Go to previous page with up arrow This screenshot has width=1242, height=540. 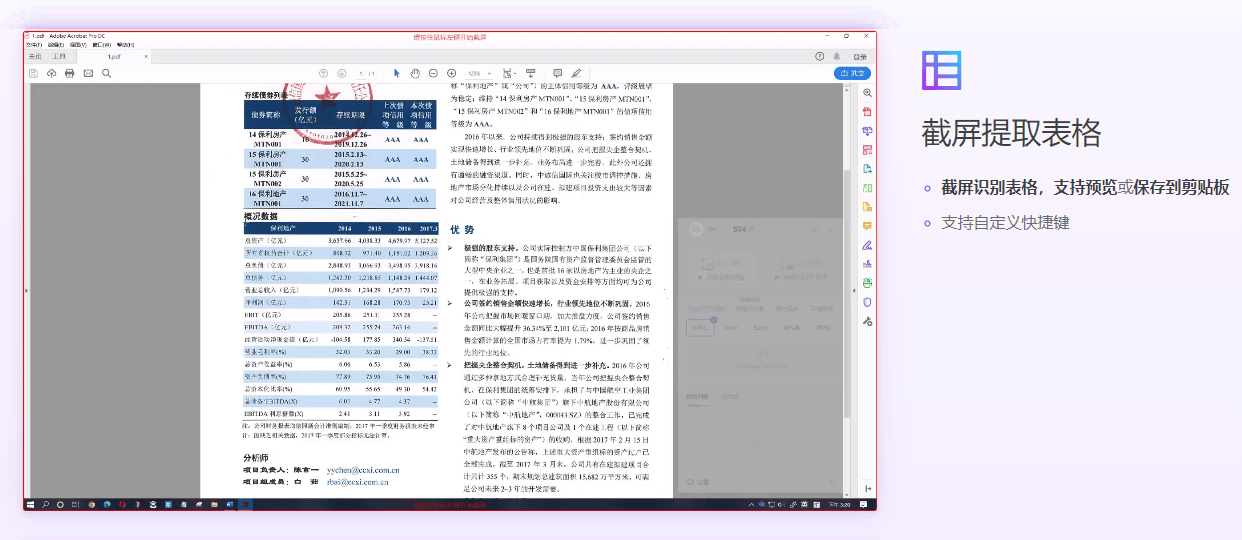323,73
